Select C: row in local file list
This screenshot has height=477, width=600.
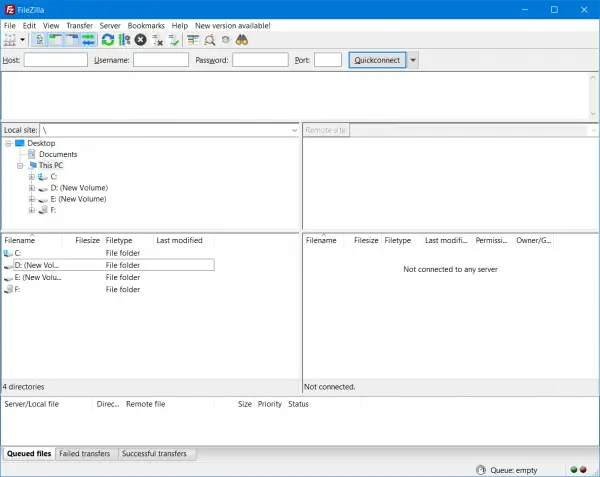(x=108, y=253)
